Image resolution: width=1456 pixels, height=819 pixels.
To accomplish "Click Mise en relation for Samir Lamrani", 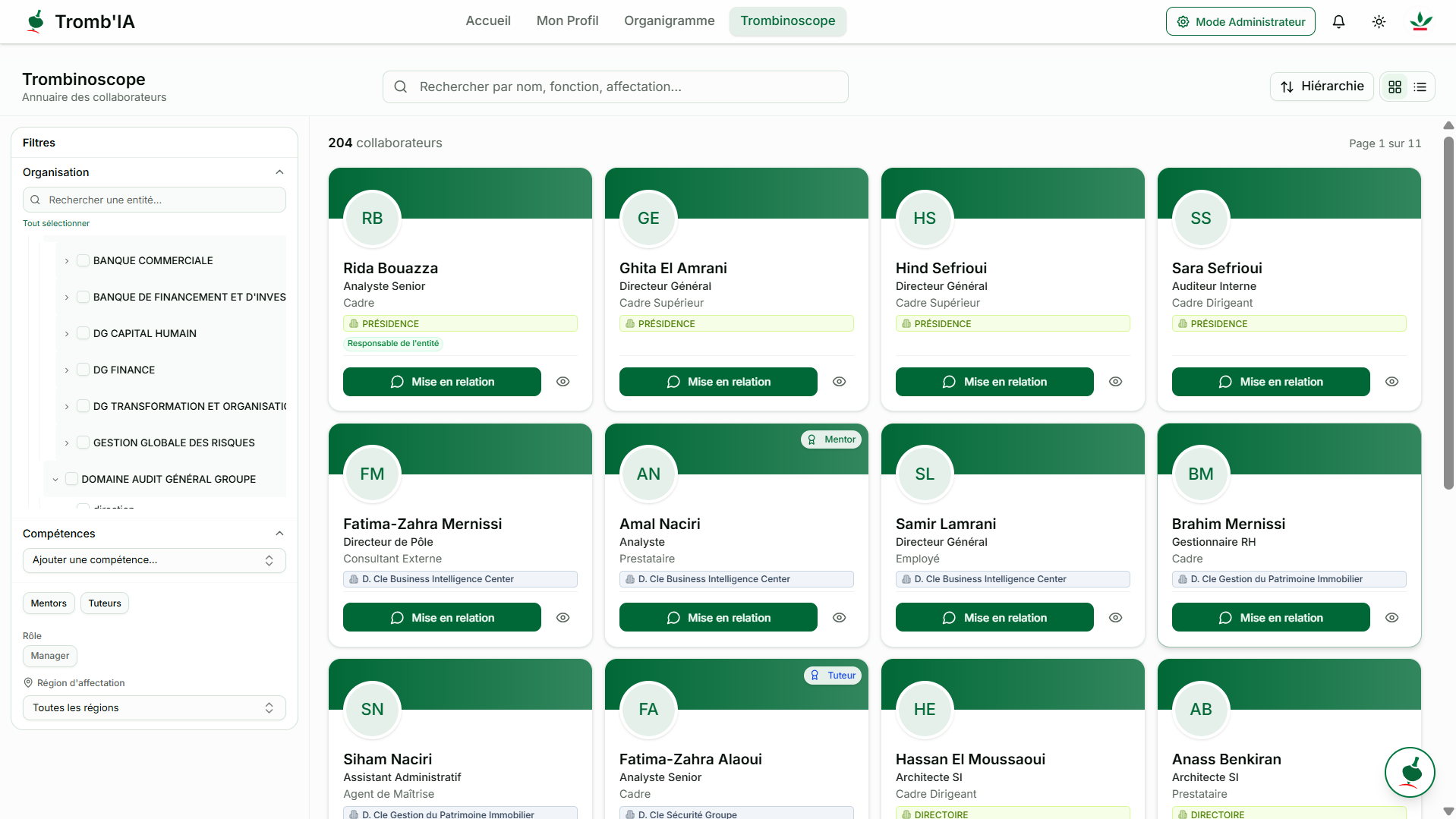I will (994, 618).
